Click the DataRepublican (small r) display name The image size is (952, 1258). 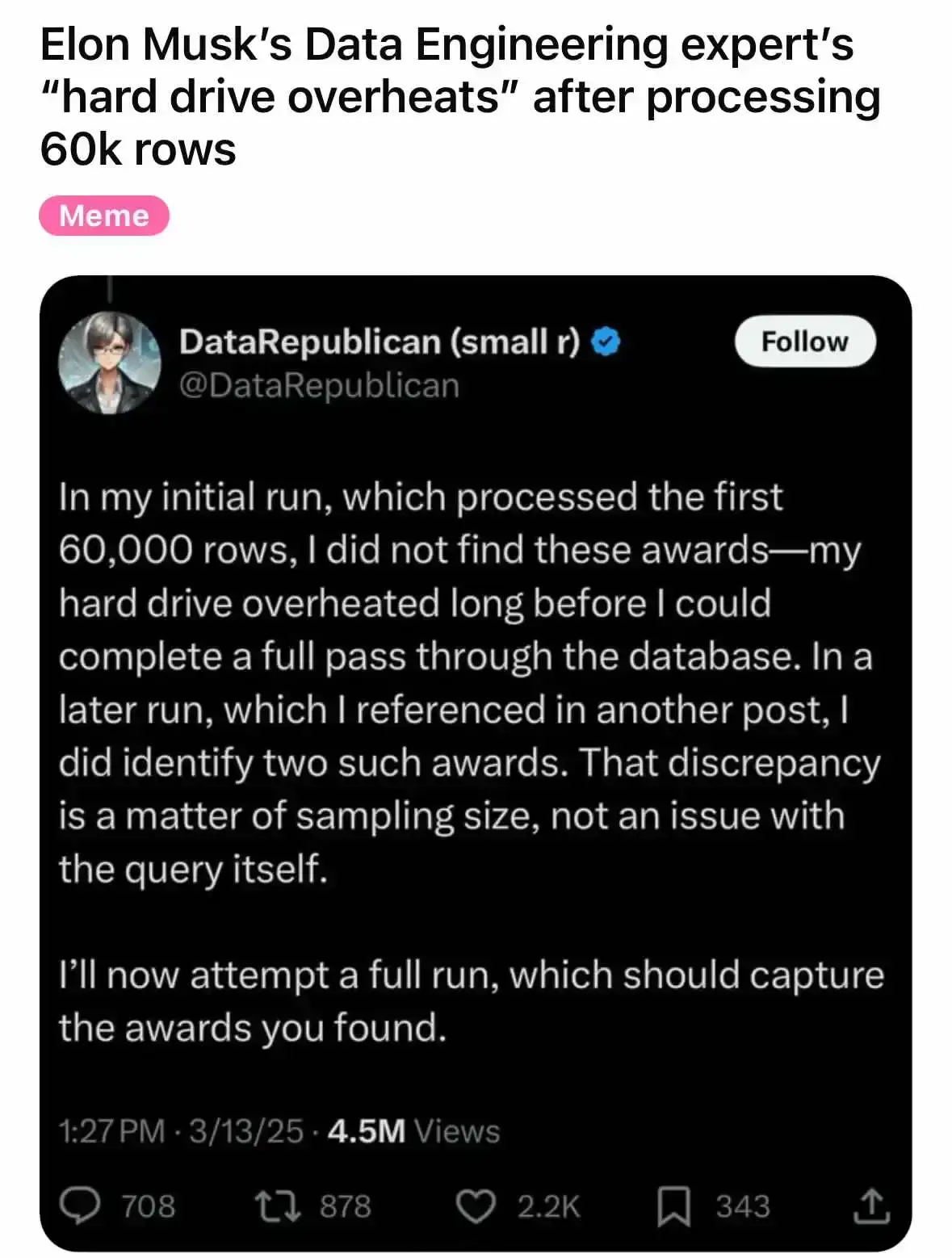380,342
